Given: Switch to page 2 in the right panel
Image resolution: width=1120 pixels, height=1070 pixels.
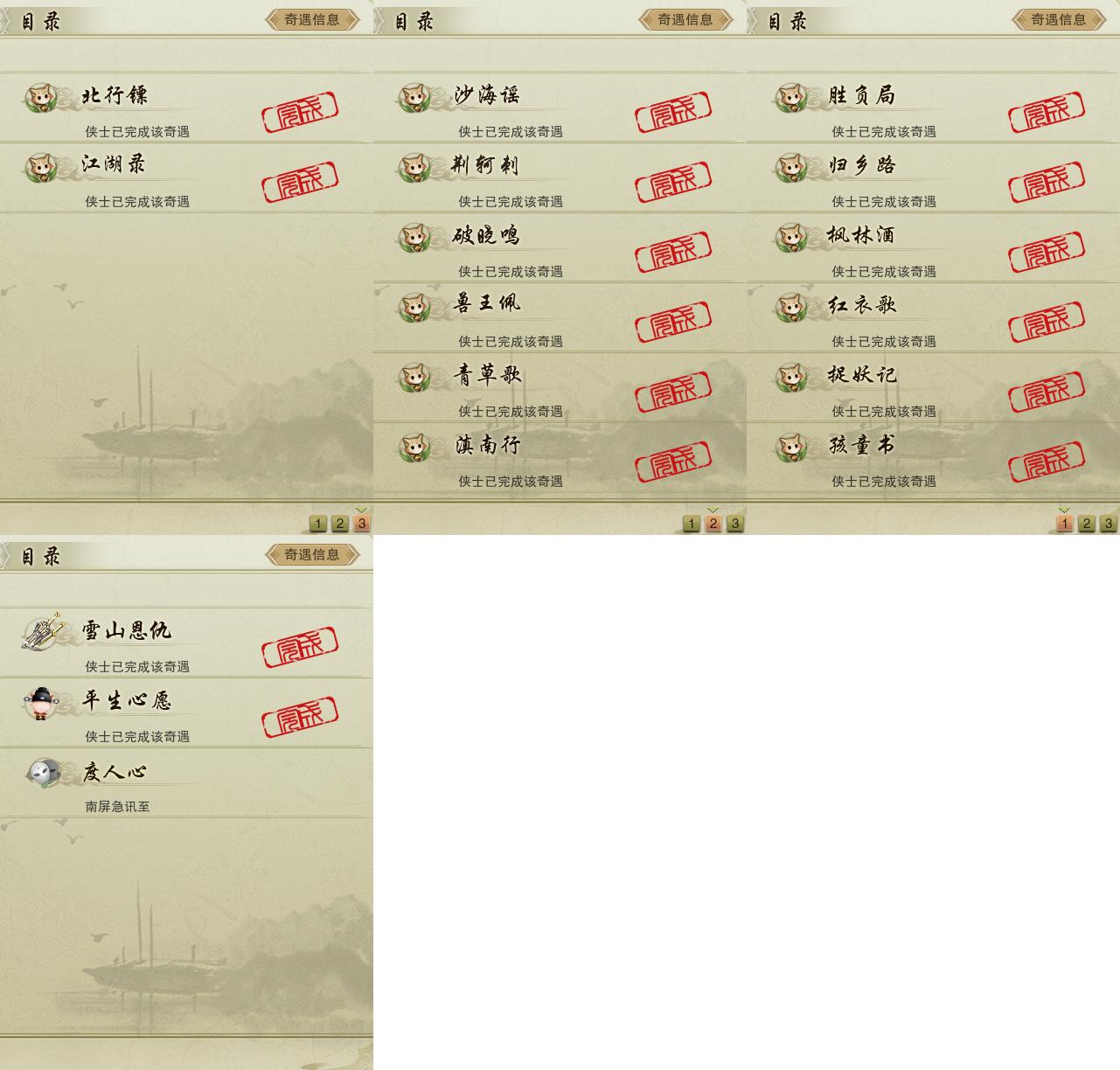Looking at the screenshot, I should (1087, 524).
